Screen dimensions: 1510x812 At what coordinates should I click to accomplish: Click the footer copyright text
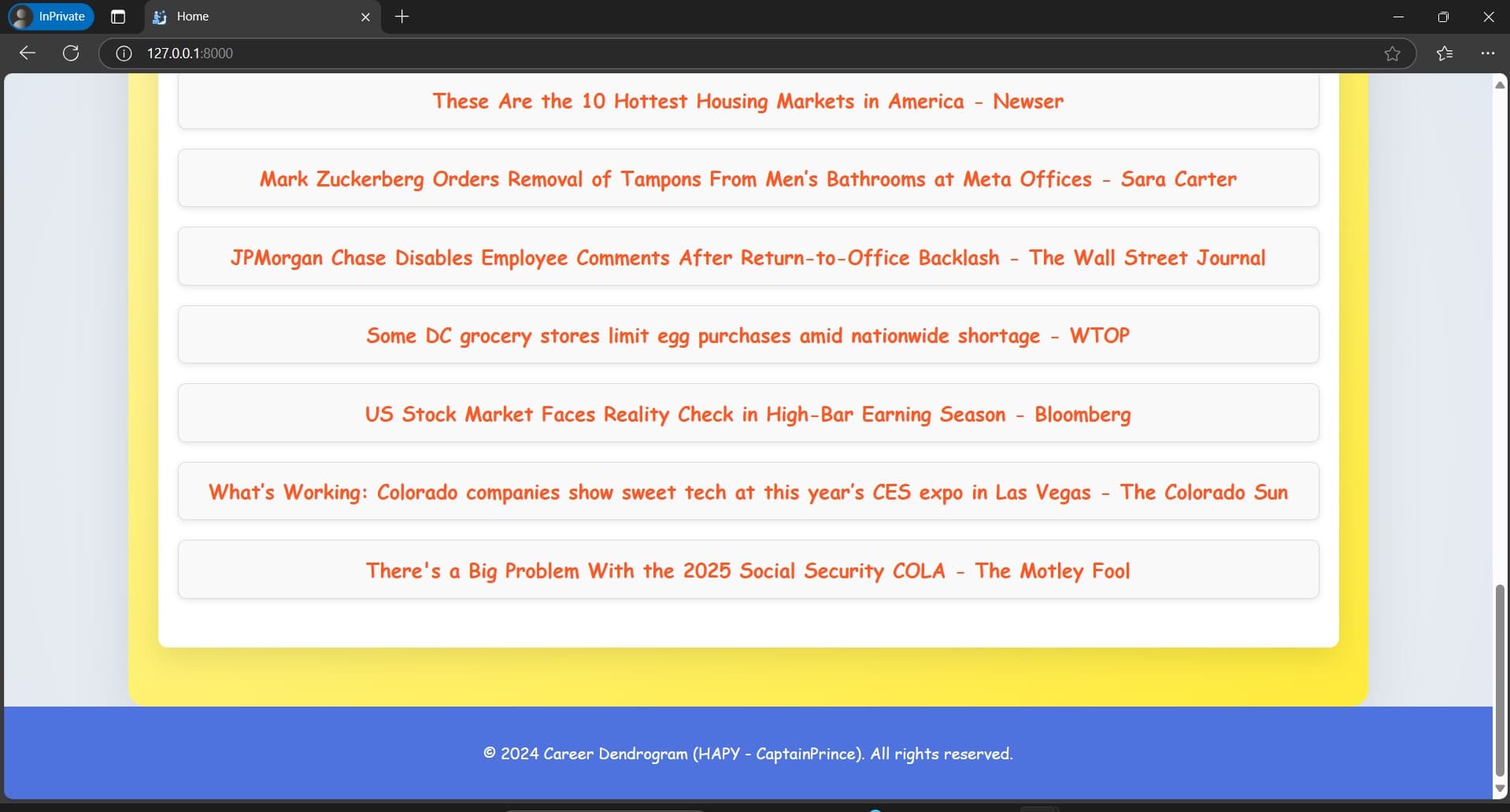[x=748, y=754]
